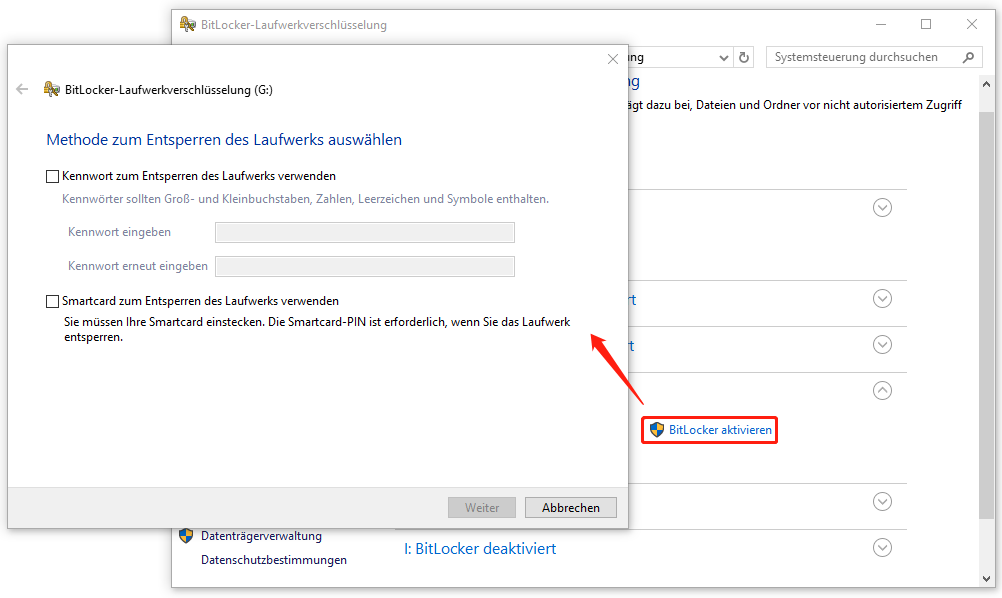
Task: Collapse the expanded drive section chevron
Action: point(882,390)
